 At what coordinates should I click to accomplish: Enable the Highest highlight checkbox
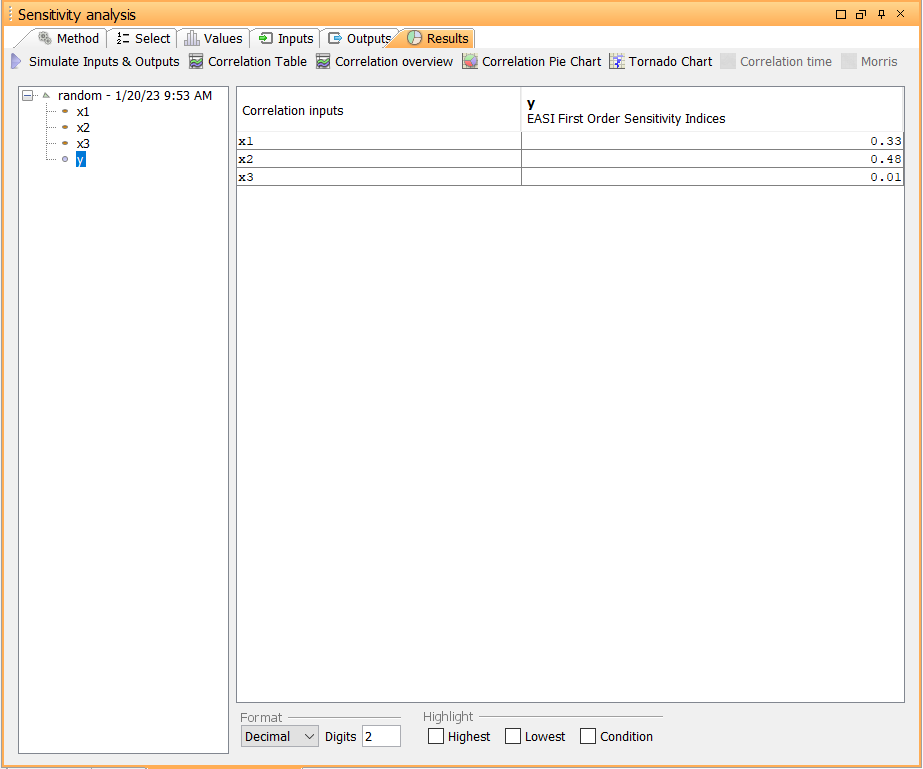click(436, 736)
